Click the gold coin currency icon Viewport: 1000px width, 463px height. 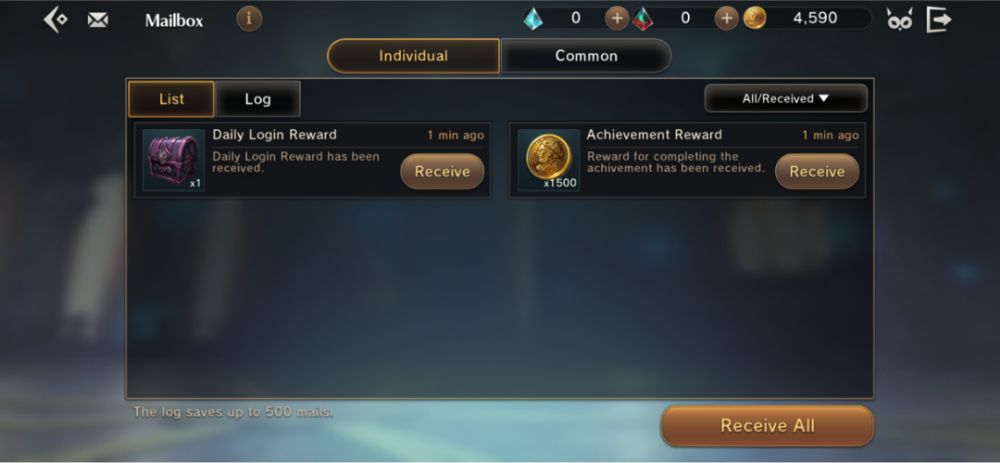click(754, 18)
